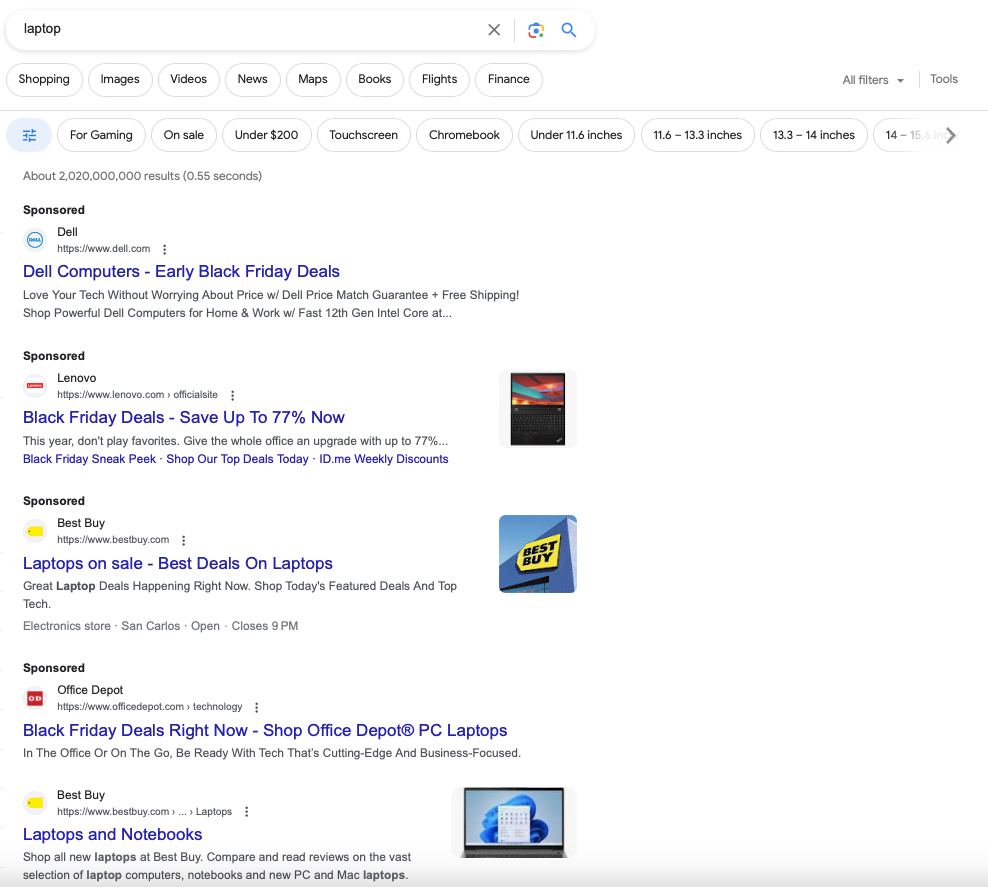Open Google Lens image search icon
Screen dimensions: 988x887
[536, 30]
